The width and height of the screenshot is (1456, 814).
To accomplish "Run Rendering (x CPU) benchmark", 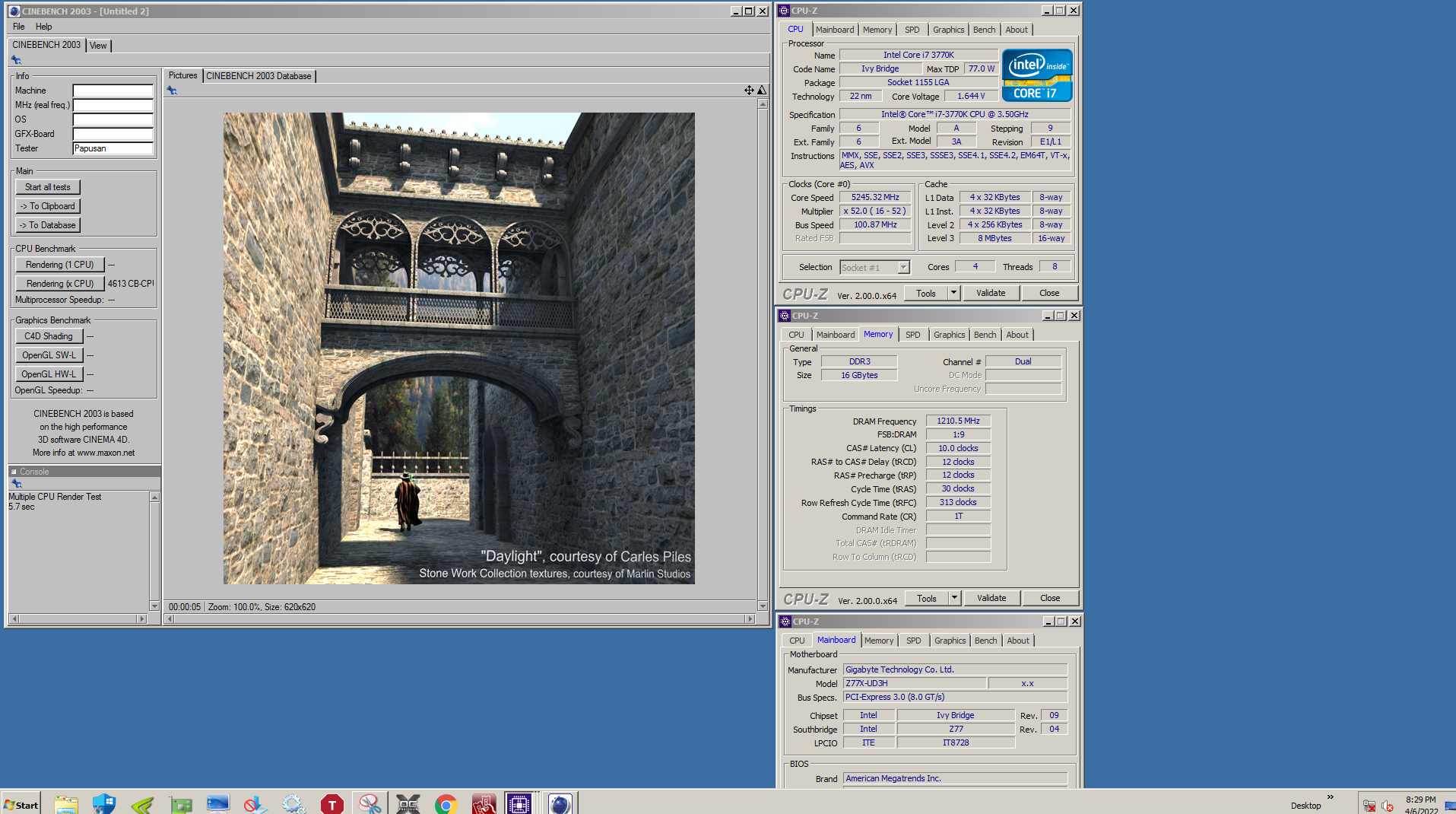I will pyautogui.click(x=59, y=284).
